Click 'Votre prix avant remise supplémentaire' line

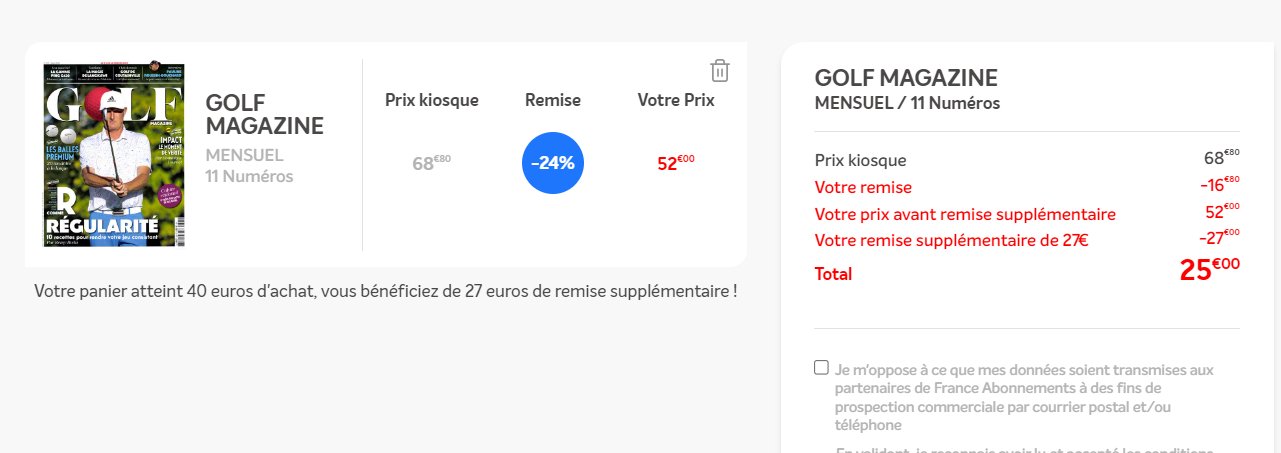click(x=965, y=214)
